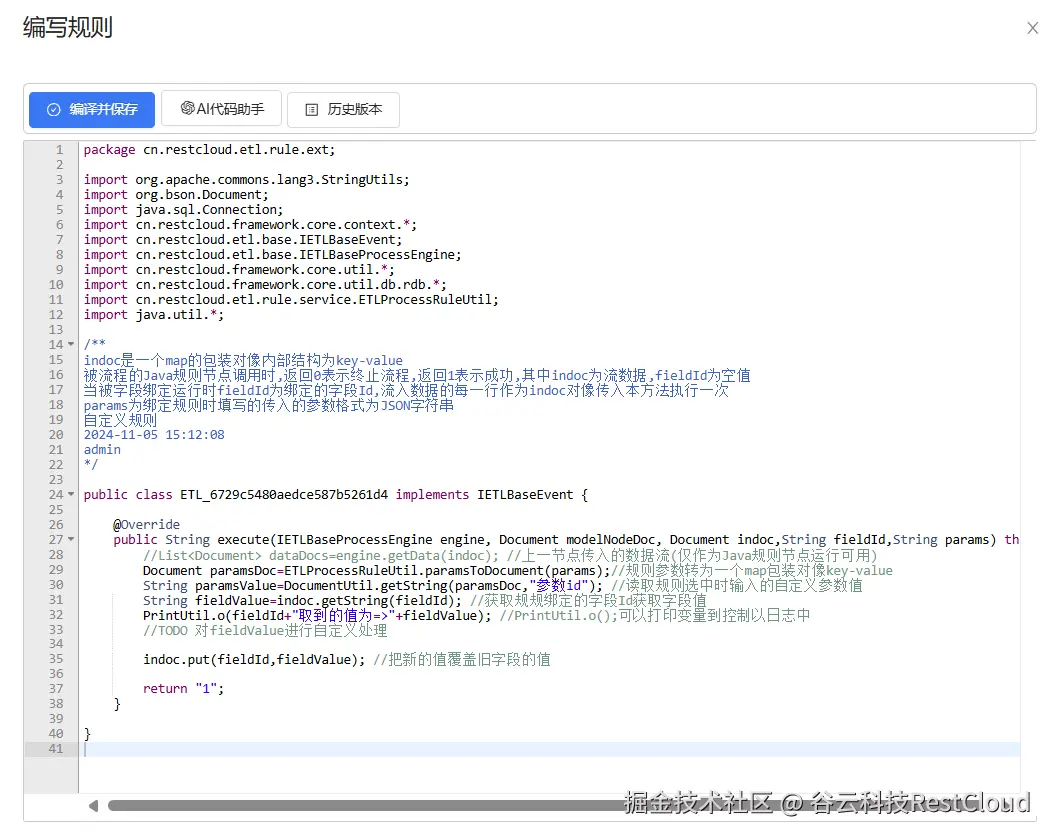1055x840 pixels.
Task: Click the comment date 2024-11-05 15:12:08
Action: pyautogui.click(x=154, y=435)
